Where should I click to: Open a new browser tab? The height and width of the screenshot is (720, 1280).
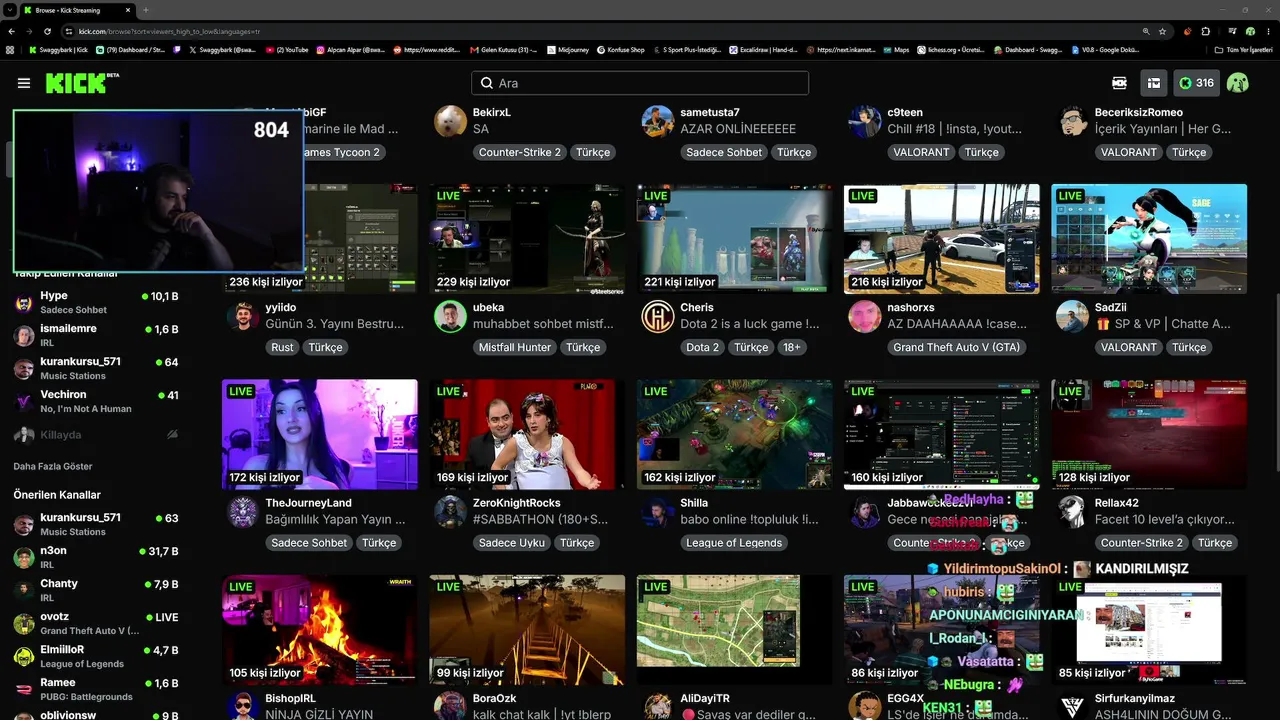tap(146, 10)
